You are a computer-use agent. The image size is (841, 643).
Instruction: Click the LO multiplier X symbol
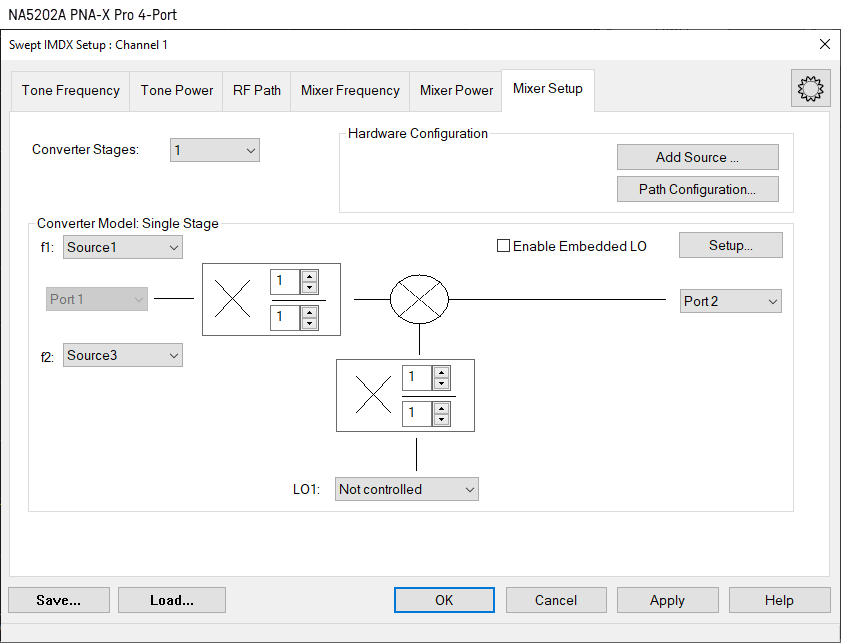(x=373, y=396)
